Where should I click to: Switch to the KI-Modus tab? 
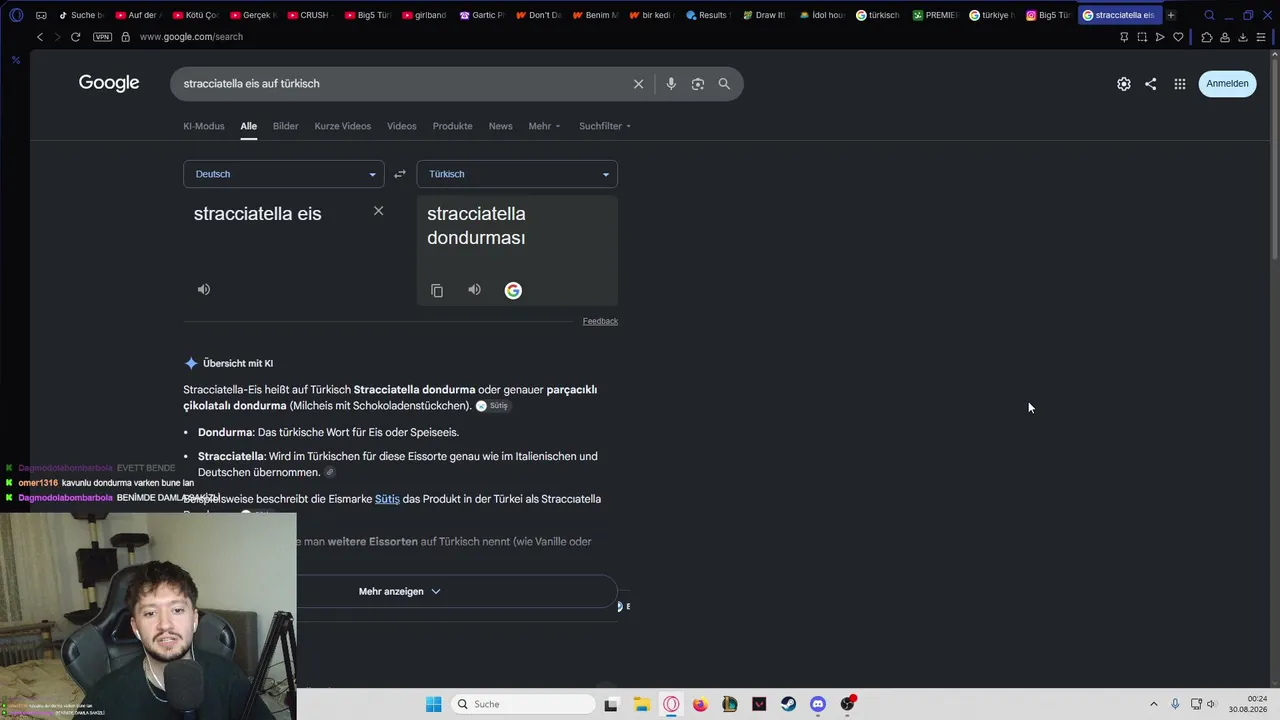204,126
